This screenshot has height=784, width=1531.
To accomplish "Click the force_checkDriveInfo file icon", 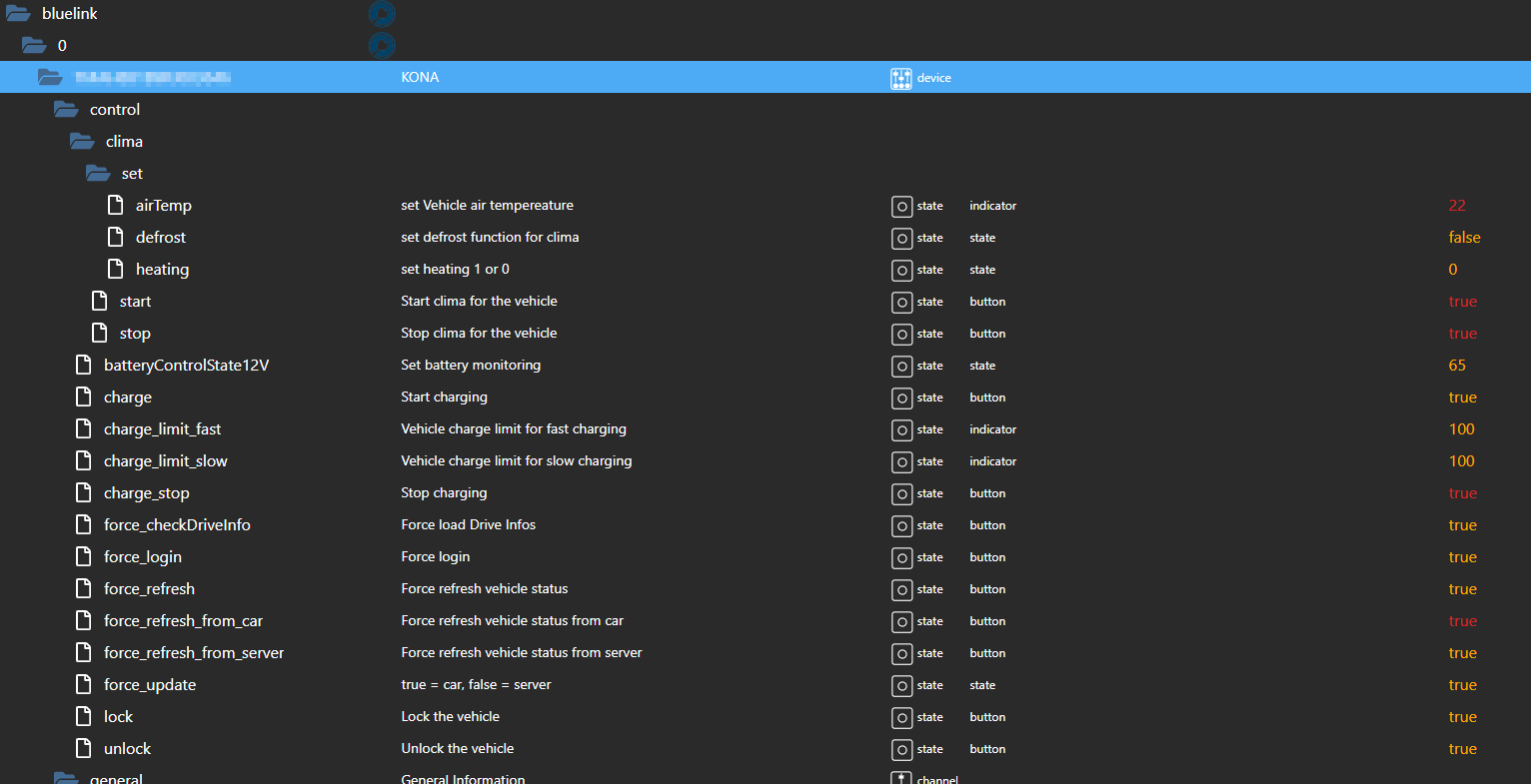I will [84, 524].
